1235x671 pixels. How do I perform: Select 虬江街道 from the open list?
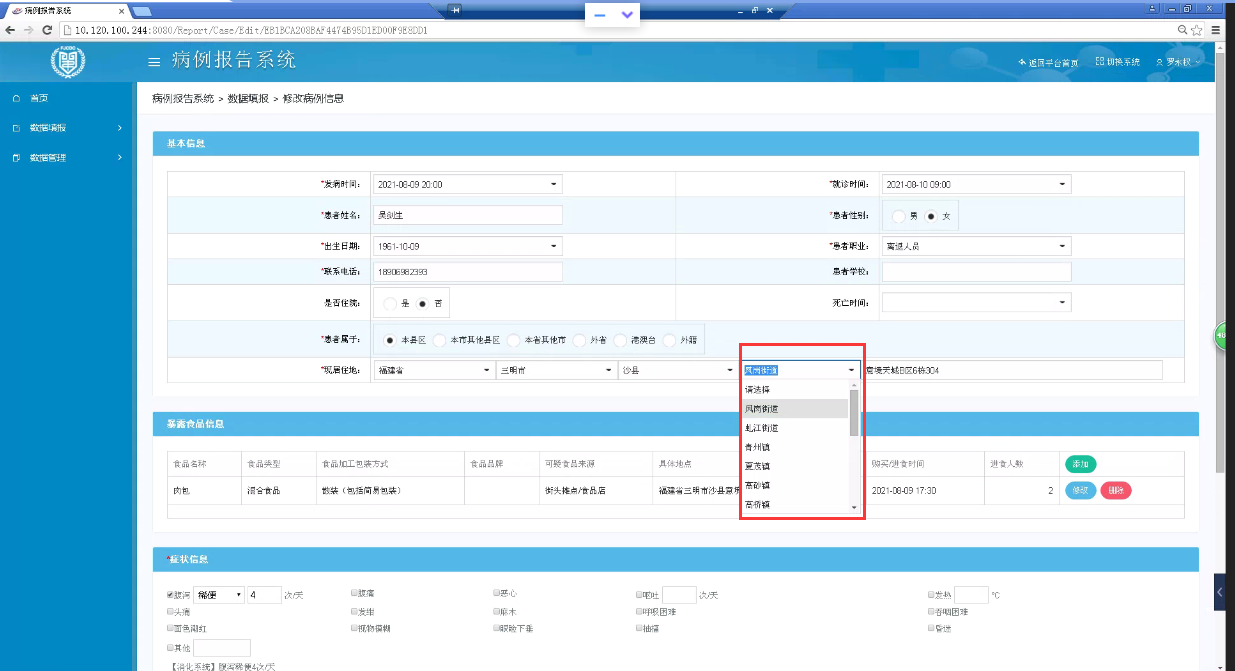click(796, 427)
